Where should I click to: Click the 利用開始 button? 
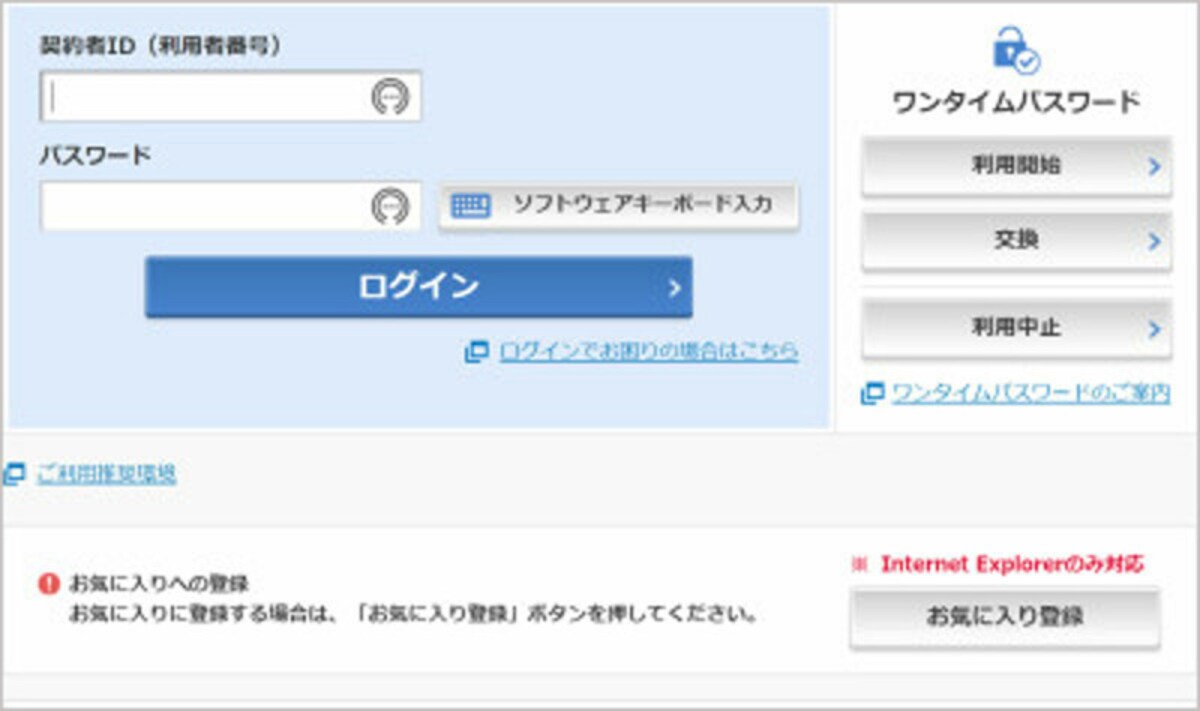point(1016,166)
